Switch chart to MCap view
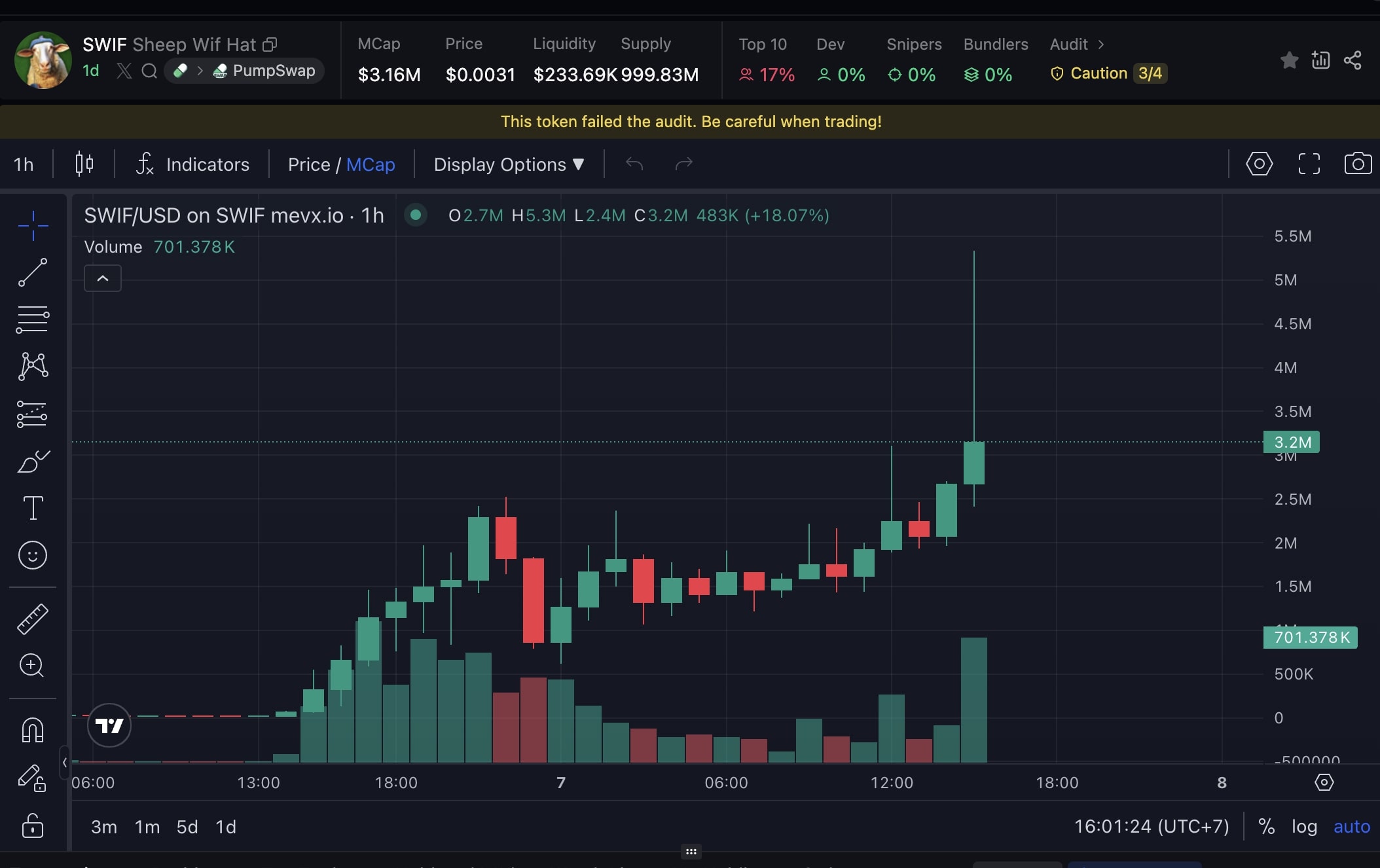The height and width of the screenshot is (868, 1380). (x=371, y=164)
